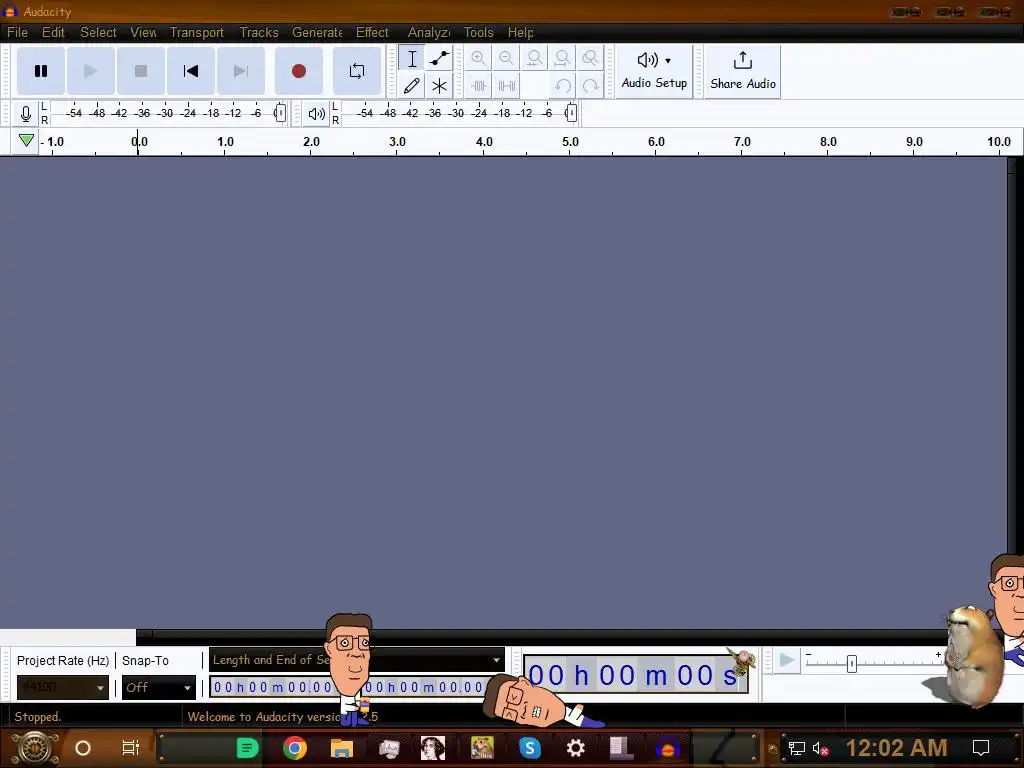Viewport: 1024px width, 768px height.
Task: Open Chrome from the taskbar
Action: click(295, 748)
